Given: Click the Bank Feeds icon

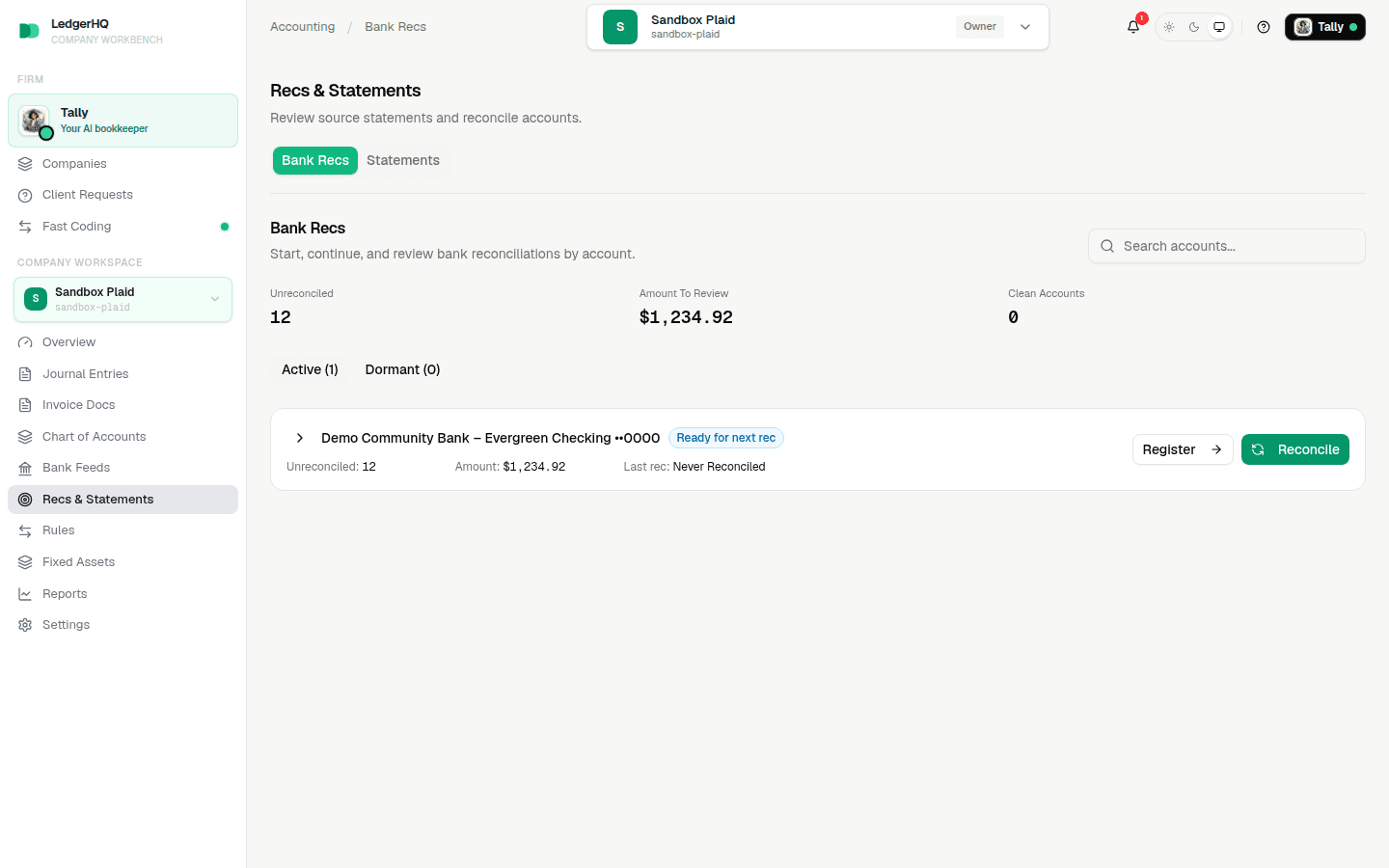Looking at the screenshot, I should click(x=25, y=468).
